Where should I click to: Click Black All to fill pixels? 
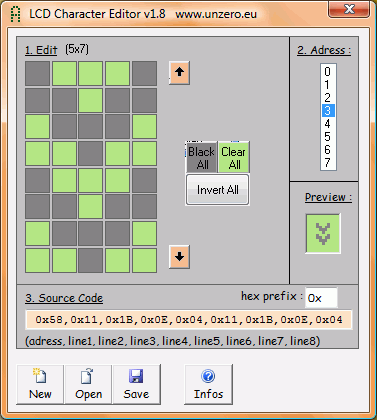(201, 157)
